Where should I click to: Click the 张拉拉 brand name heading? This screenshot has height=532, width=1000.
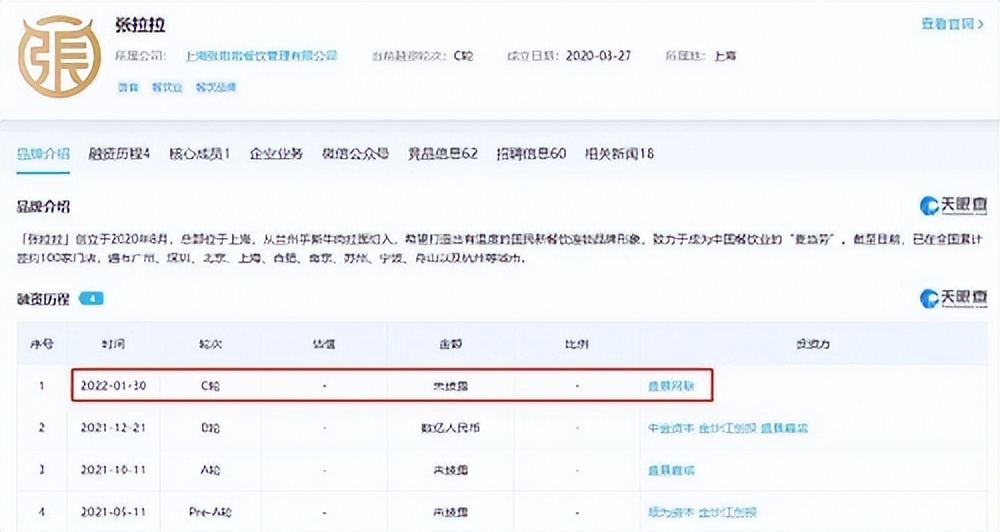click(x=140, y=25)
